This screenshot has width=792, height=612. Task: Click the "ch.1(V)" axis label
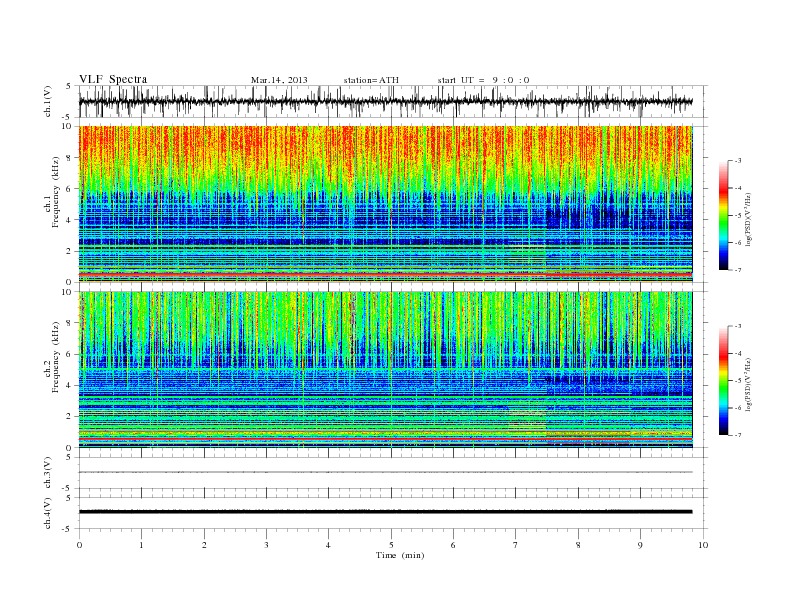tap(48, 101)
